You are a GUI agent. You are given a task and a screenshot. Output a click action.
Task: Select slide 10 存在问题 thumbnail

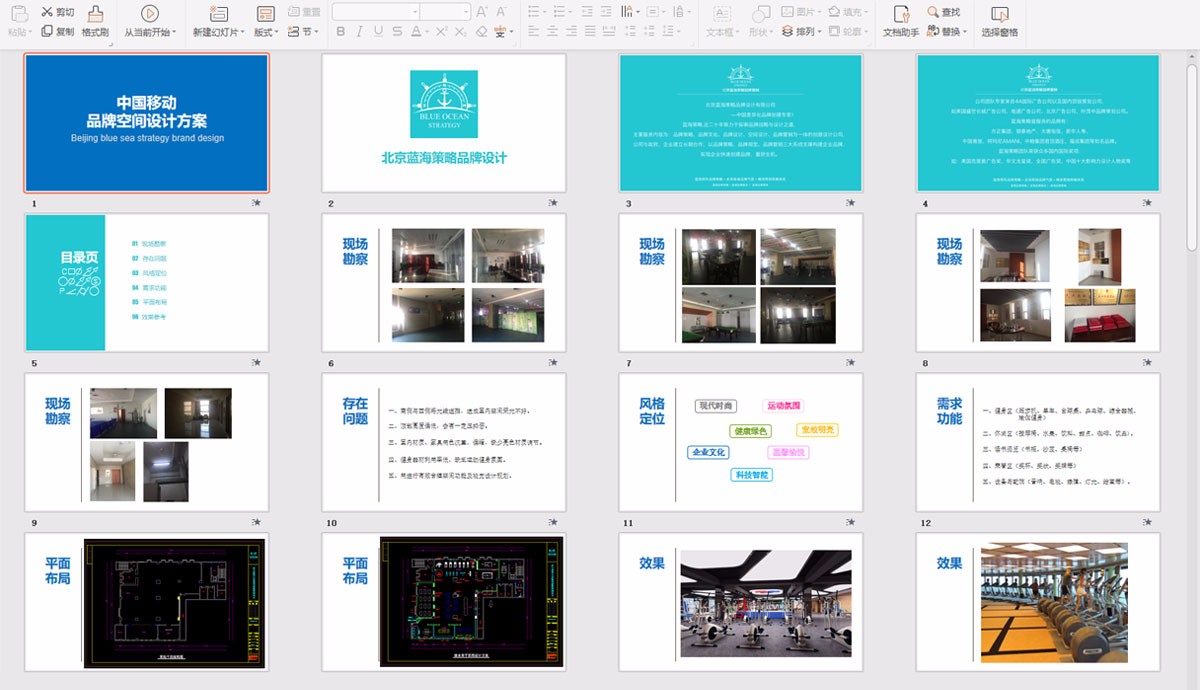tap(444, 443)
